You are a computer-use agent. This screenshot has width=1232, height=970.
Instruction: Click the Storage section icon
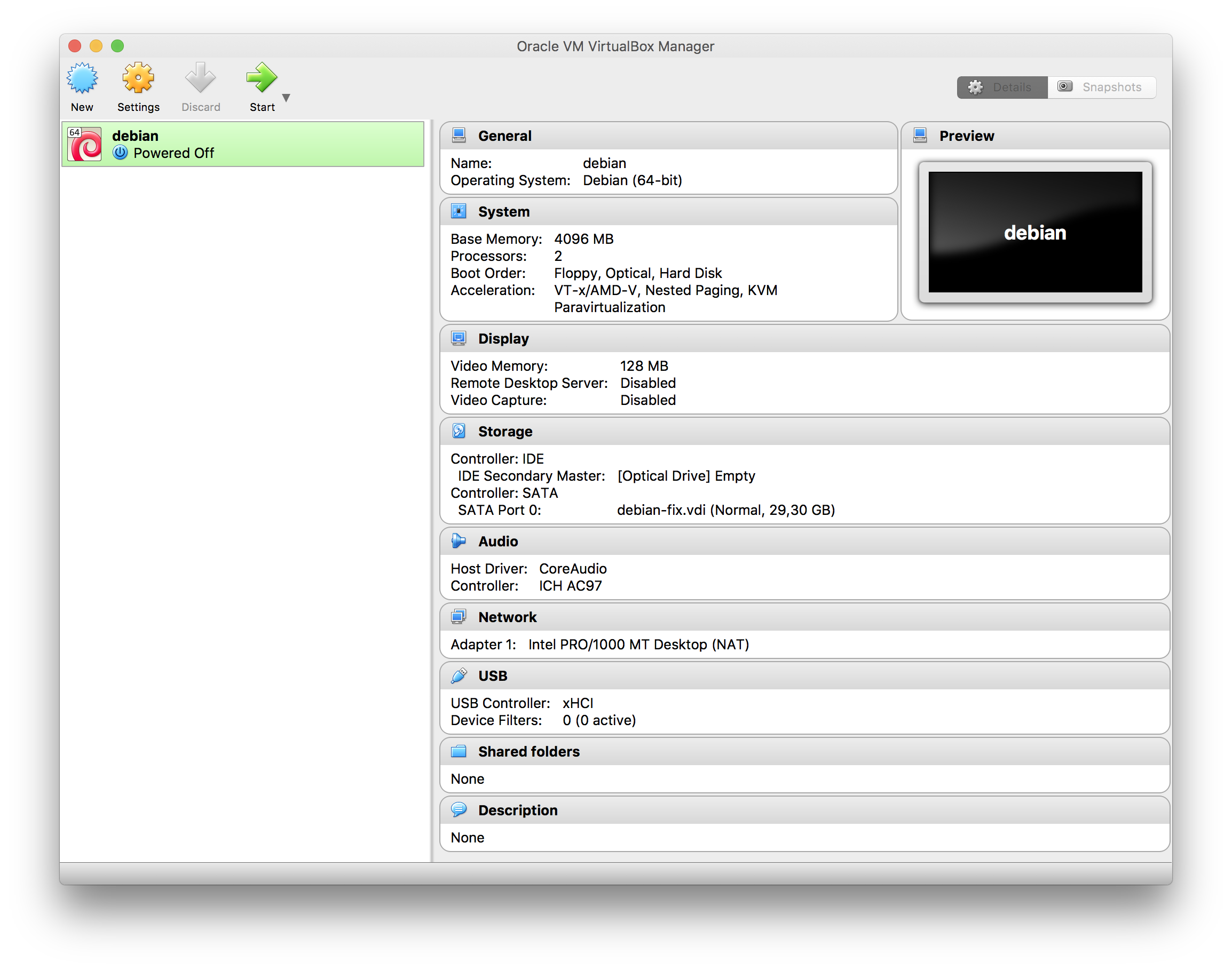tap(459, 432)
